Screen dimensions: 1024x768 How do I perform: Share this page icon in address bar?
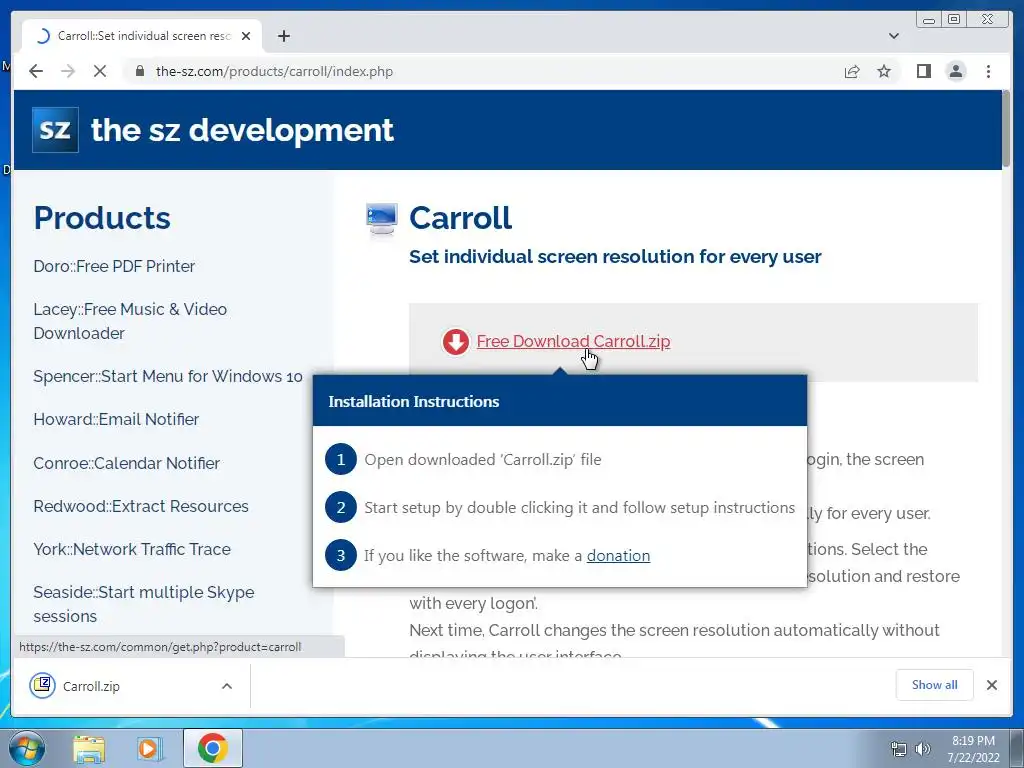852,71
